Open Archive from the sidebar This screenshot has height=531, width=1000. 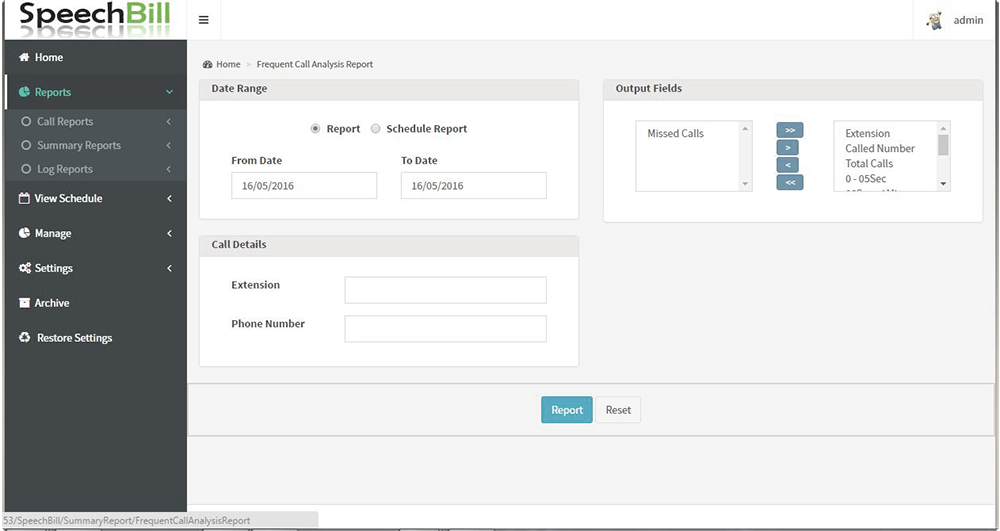coord(52,303)
